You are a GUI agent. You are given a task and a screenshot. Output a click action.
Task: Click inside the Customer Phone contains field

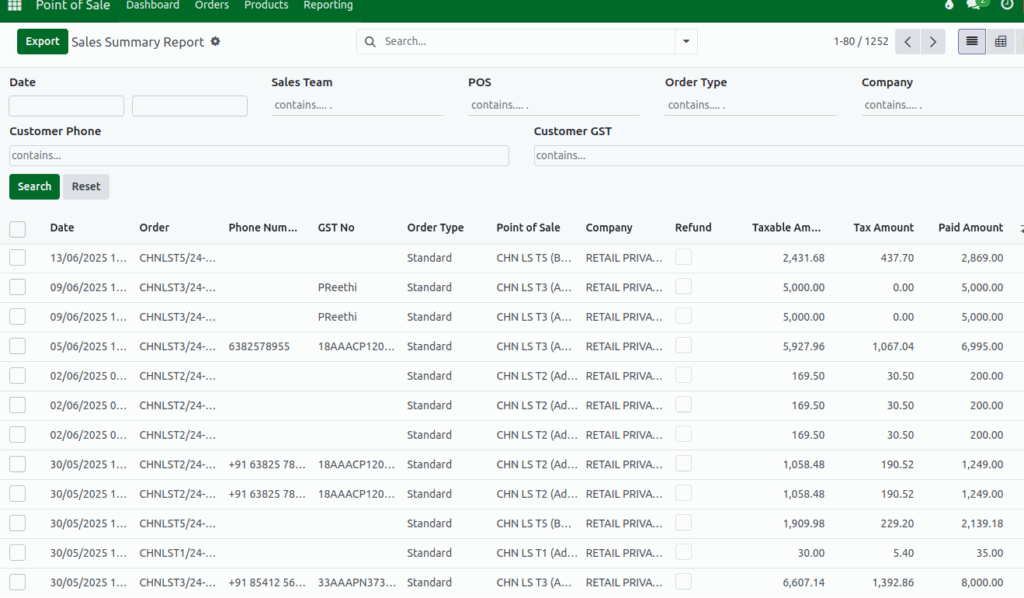tap(258, 155)
